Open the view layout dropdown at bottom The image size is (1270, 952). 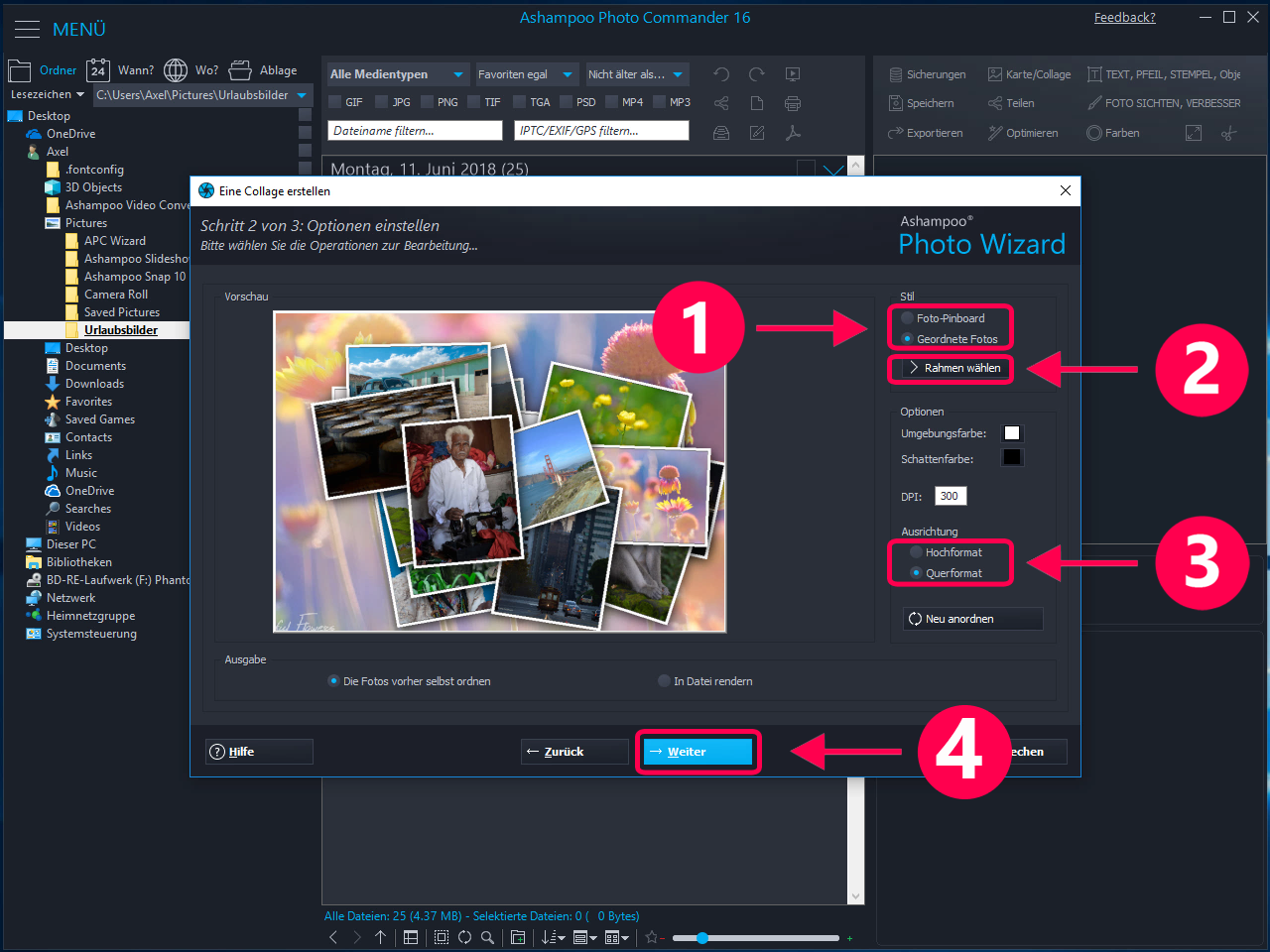click(585, 937)
